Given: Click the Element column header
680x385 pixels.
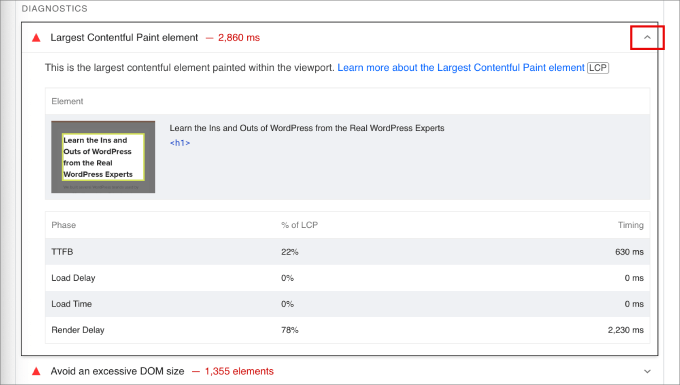Looking at the screenshot, I should click(x=67, y=101).
